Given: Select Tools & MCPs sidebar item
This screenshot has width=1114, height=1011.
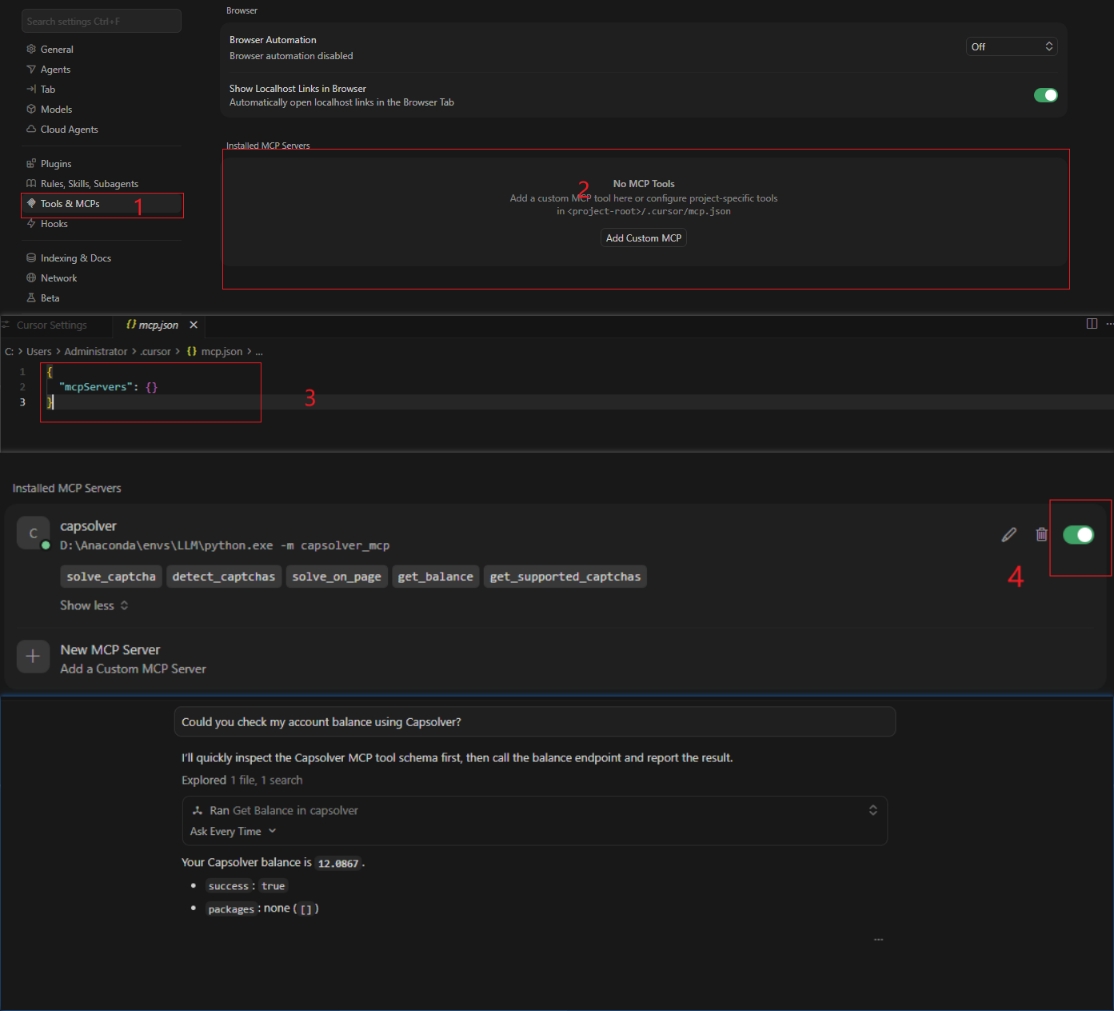Looking at the screenshot, I should point(101,204).
